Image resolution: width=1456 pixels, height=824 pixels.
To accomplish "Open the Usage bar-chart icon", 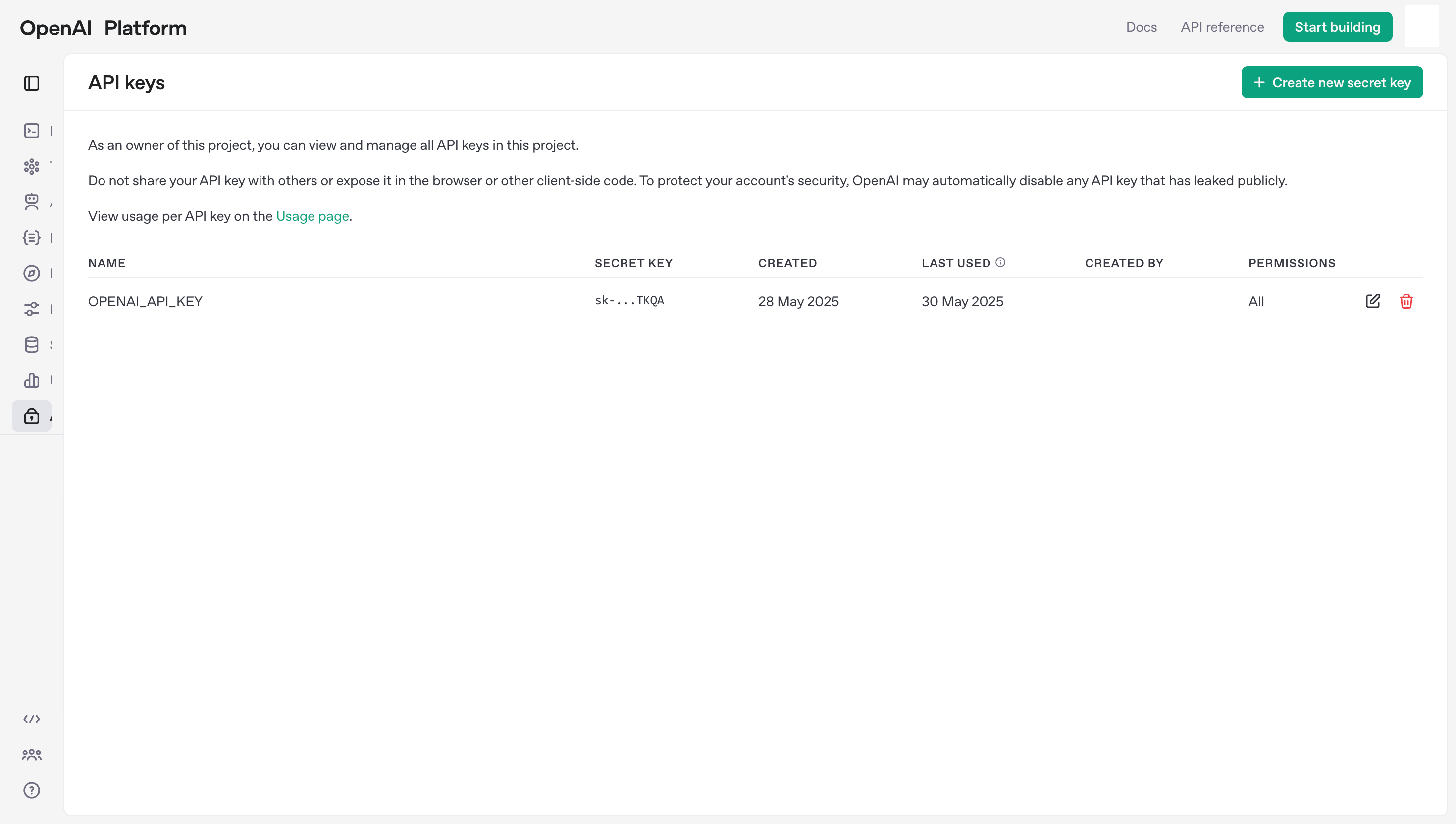I will click(x=32, y=380).
